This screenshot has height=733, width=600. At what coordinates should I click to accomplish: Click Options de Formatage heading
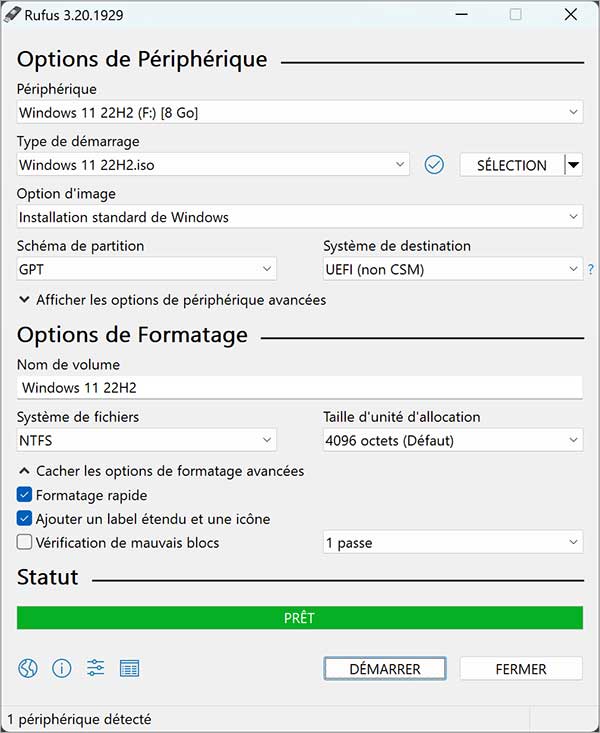(x=132, y=336)
